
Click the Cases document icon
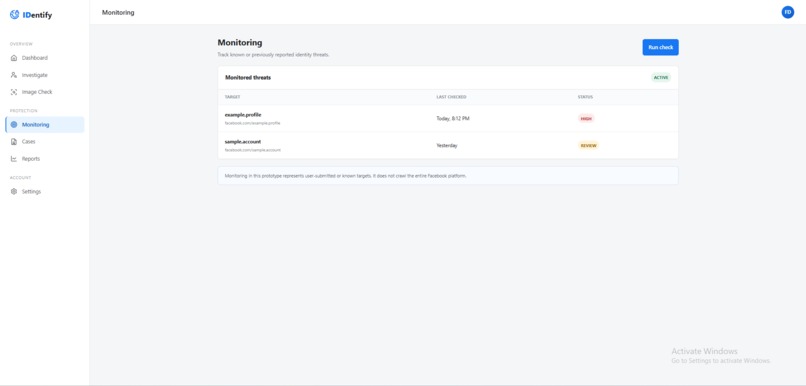point(14,141)
